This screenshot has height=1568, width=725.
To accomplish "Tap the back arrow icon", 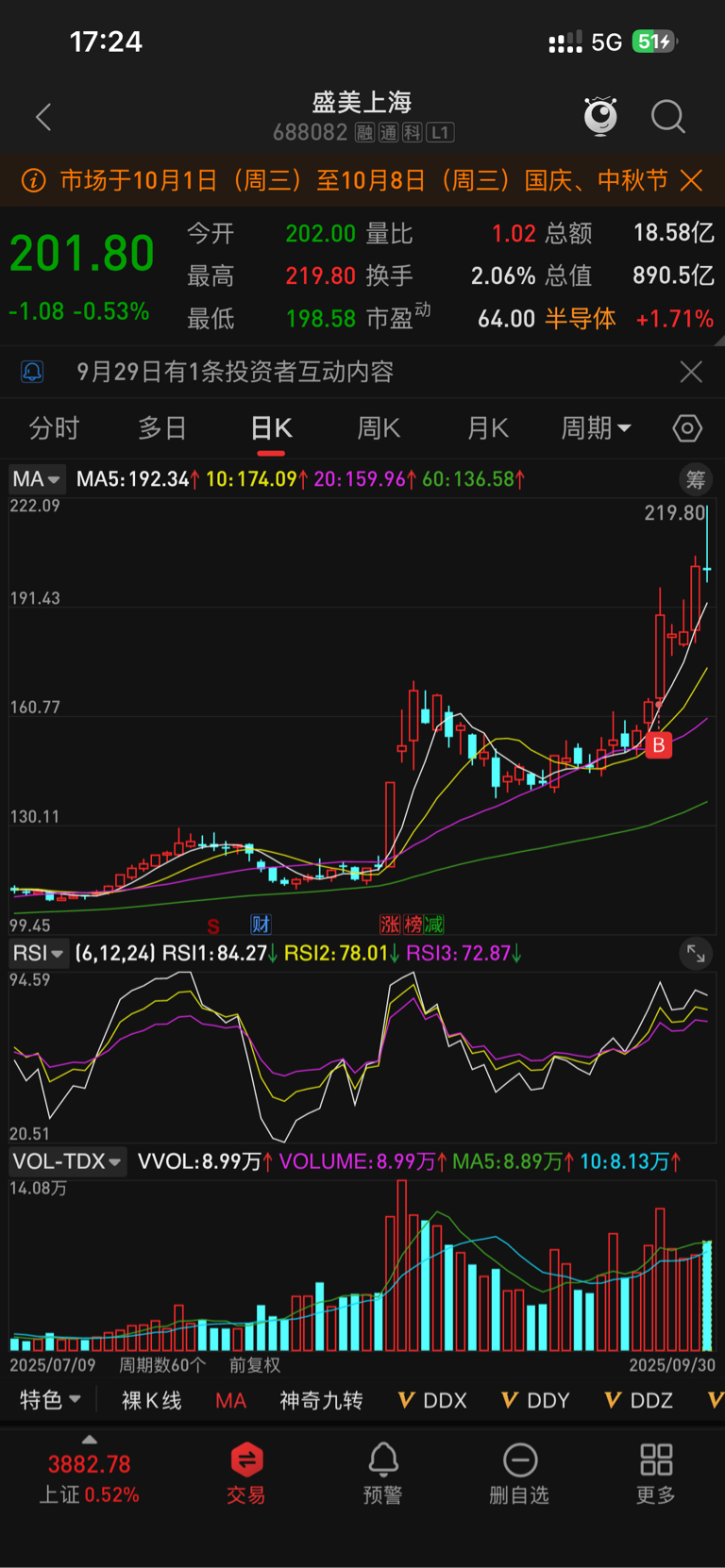I will 42,117.
